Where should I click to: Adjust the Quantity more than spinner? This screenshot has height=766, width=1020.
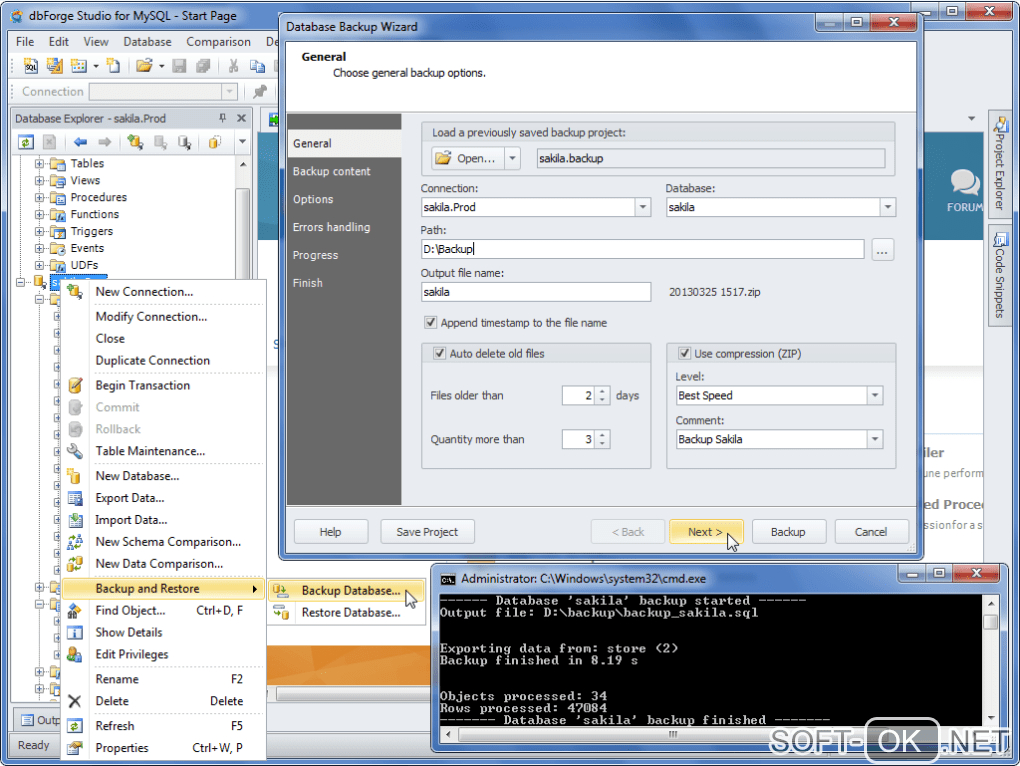602,439
